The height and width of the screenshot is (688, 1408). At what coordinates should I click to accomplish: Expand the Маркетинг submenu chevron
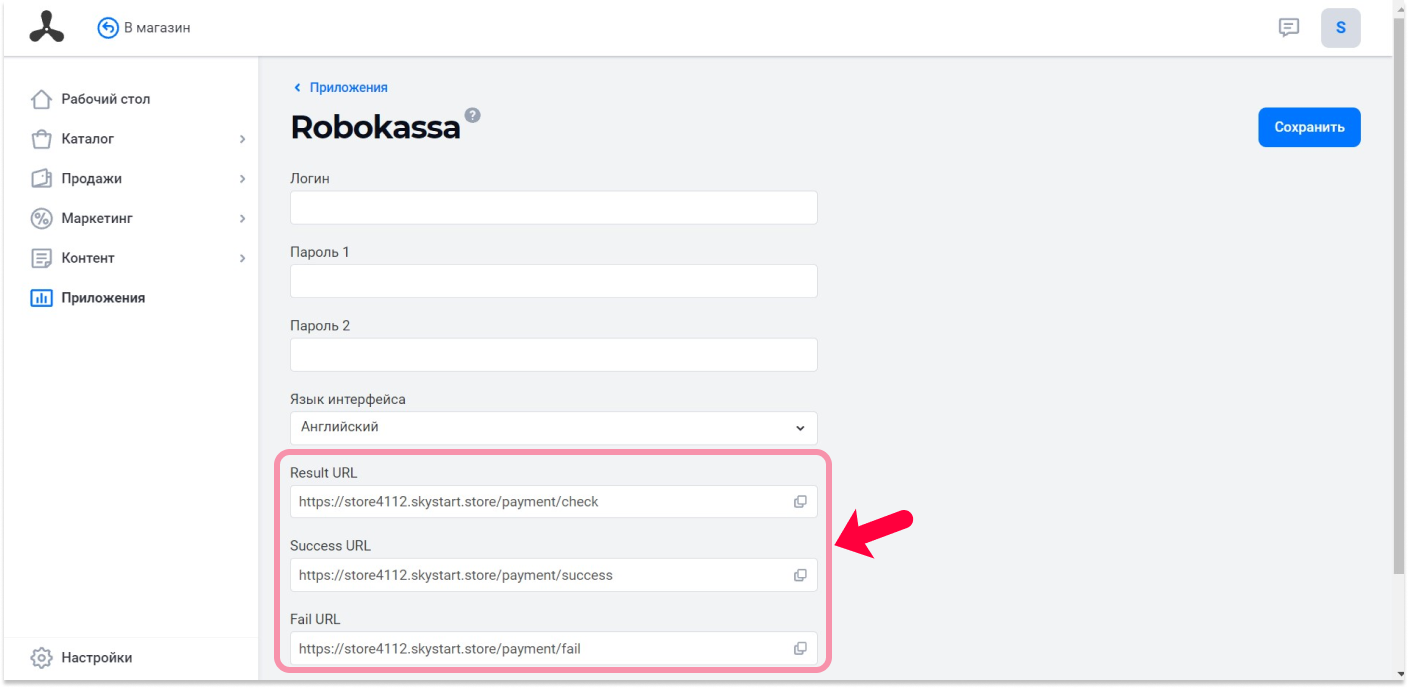click(242, 218)
